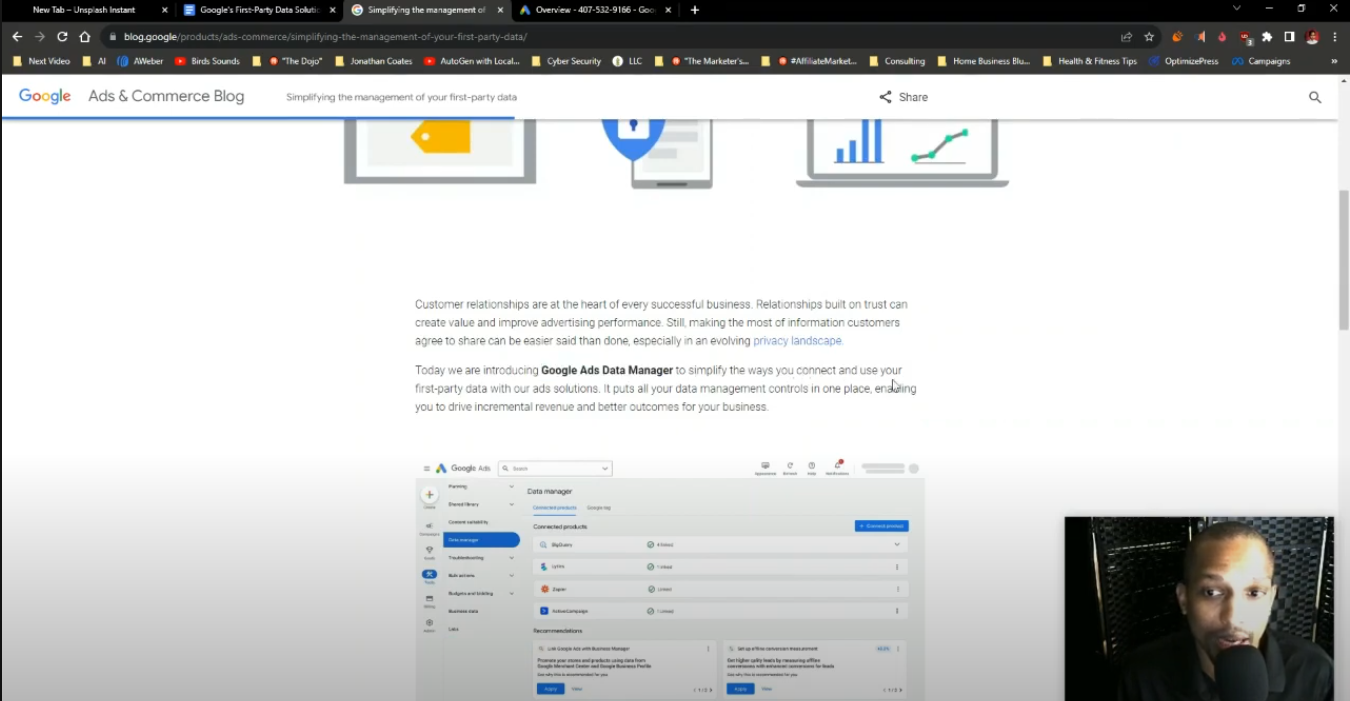Screen dimensions: 1350x701
Task: Click the Google logo on the blog
Action: [44, 96]
